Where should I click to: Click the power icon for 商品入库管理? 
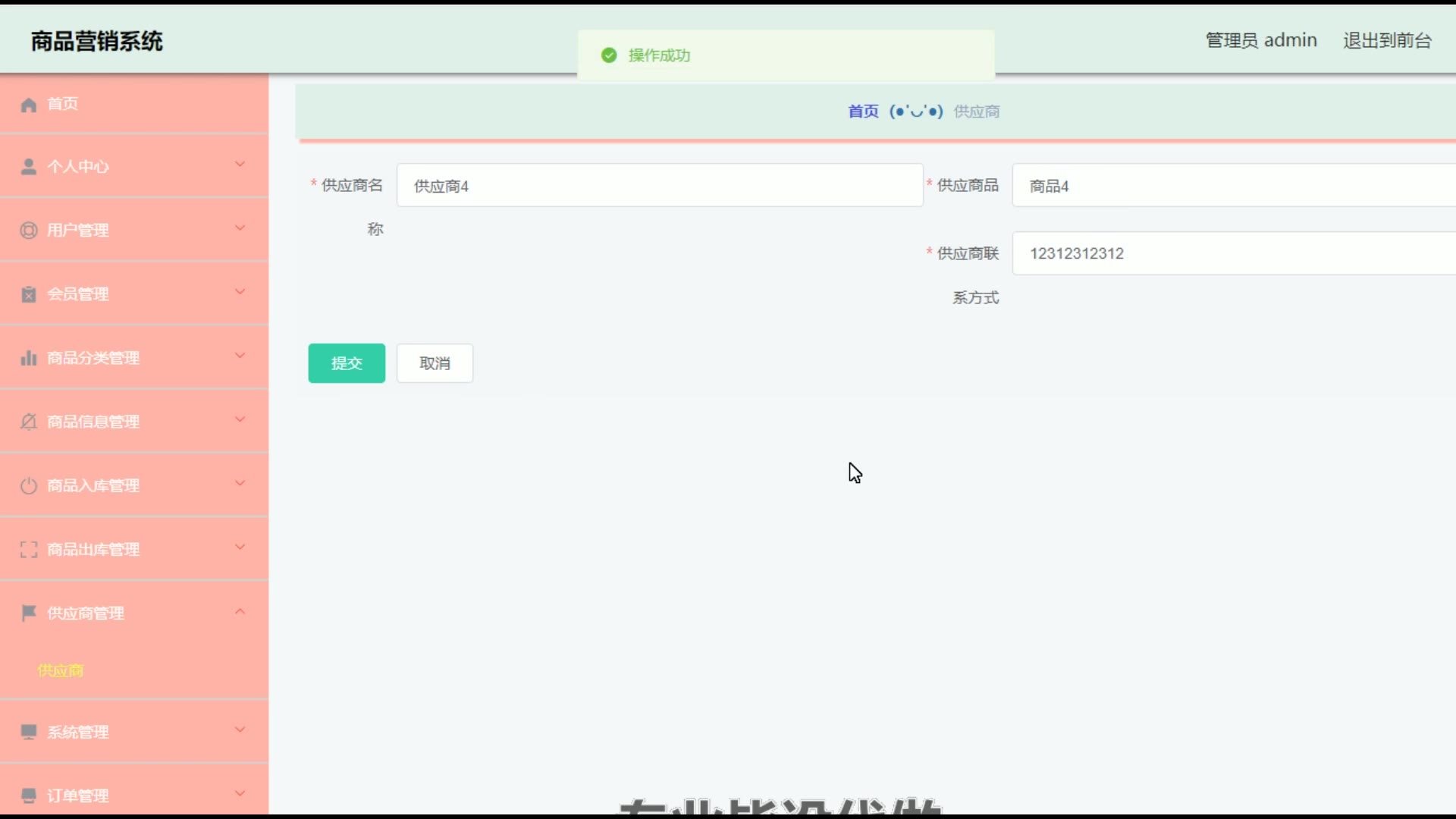[29, 486]
